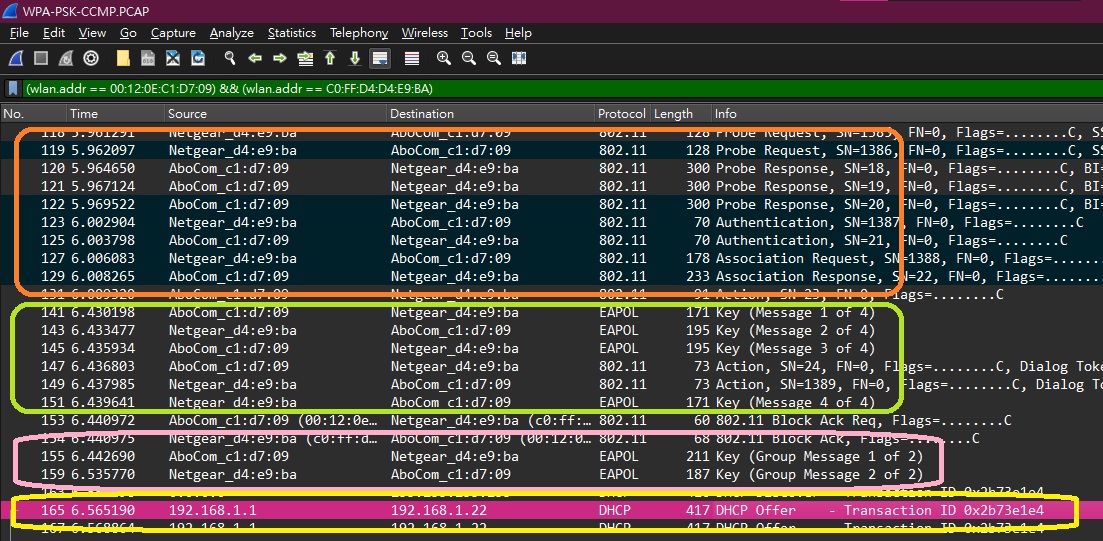
Task: Click into the wlan.addr display filter field
Action: pos(563,89)
